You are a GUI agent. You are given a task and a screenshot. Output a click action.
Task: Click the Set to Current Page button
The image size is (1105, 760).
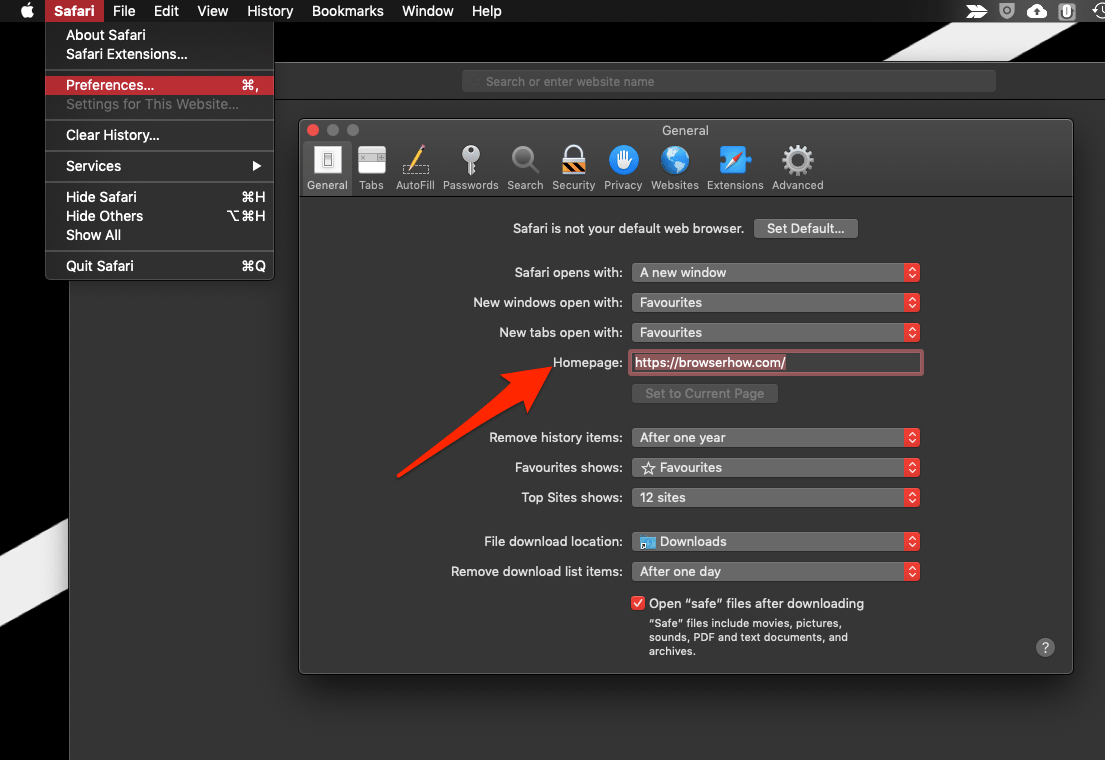pos(705,393)
